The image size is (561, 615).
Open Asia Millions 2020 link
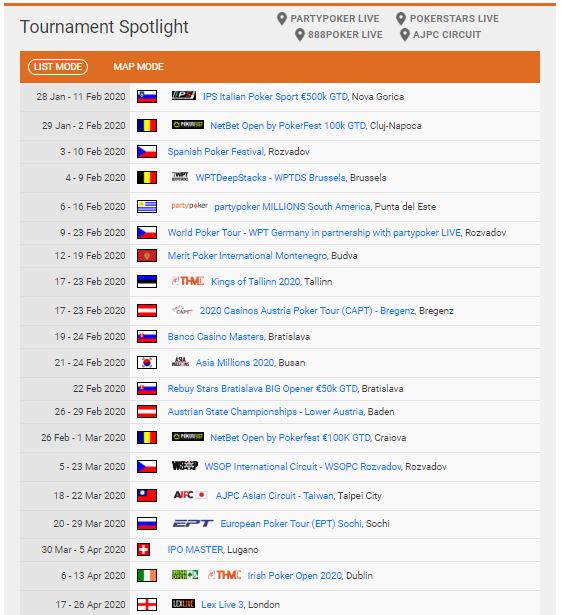(235, 362)
